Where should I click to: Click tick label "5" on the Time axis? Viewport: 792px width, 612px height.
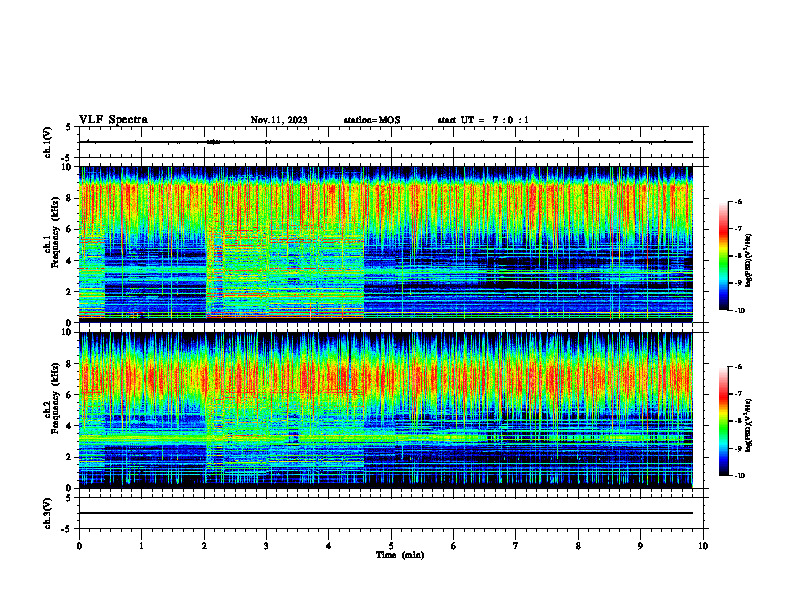click(391, 546)
